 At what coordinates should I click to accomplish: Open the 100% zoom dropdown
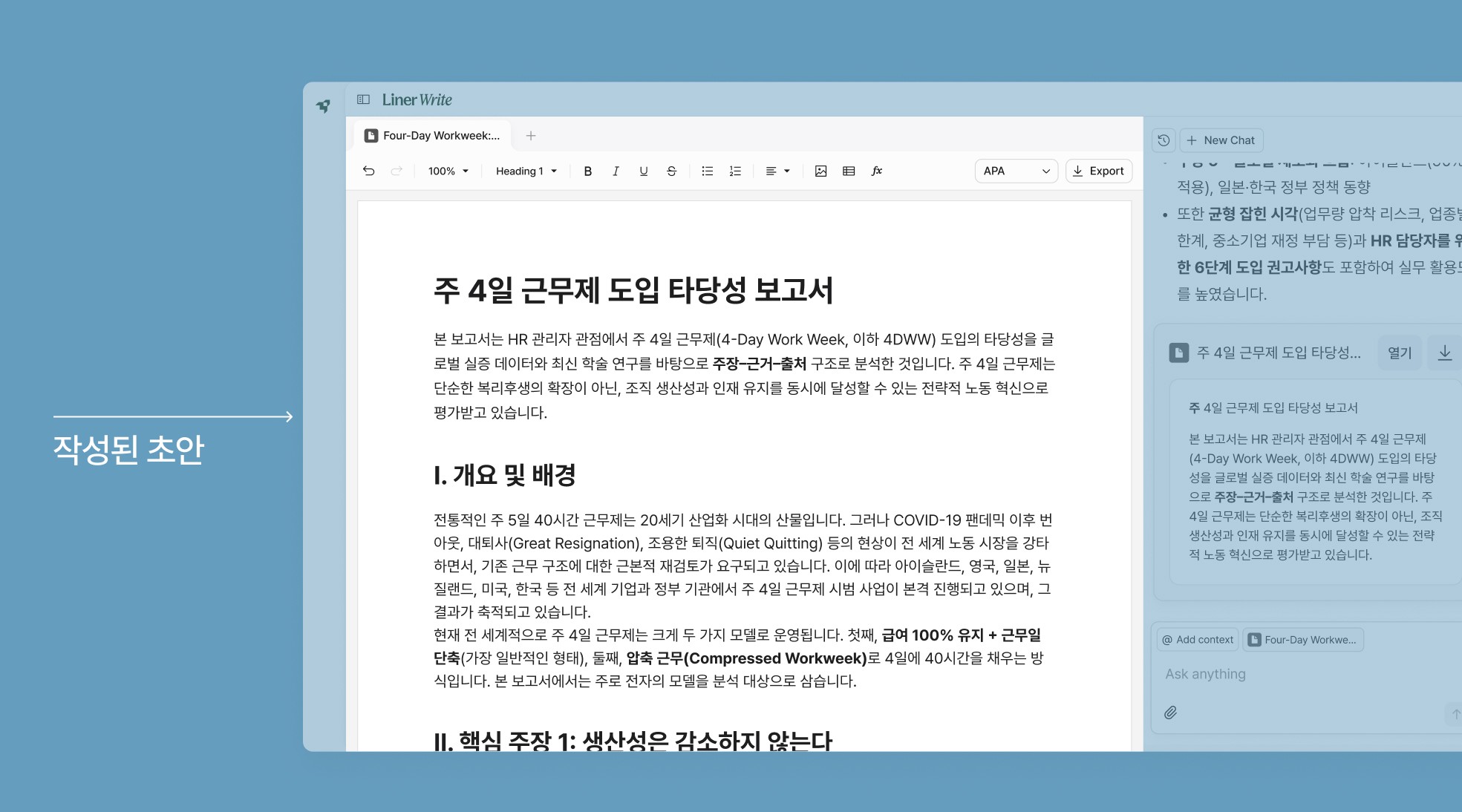tap(448, 171)
